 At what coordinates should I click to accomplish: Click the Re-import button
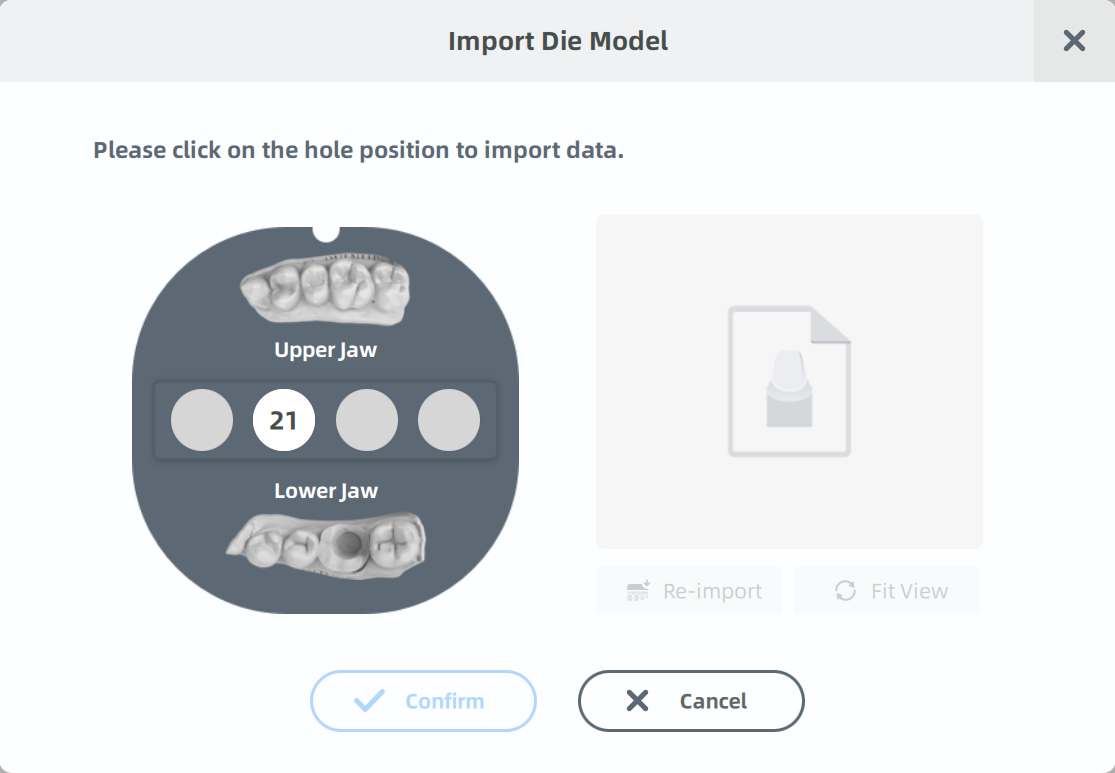coord(690,590)
